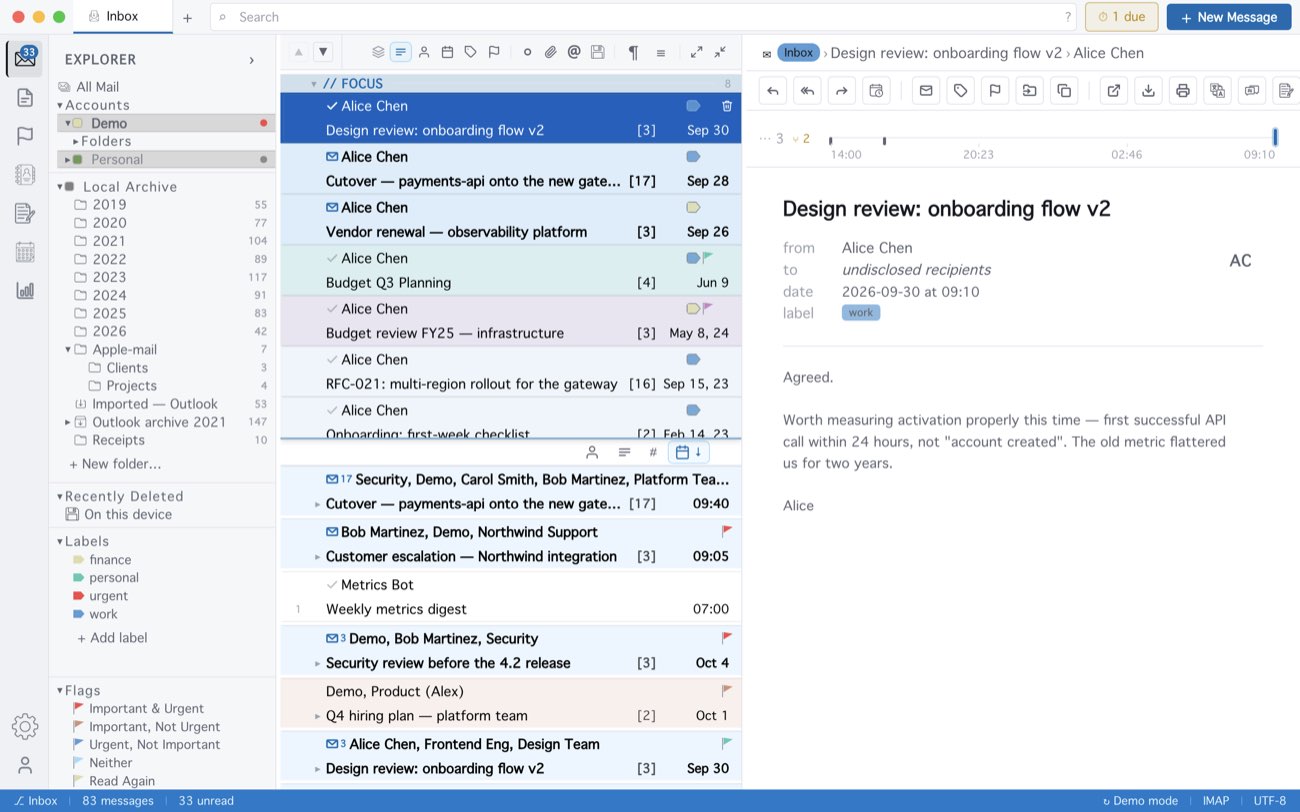
Task: Click the New Message button
Action: (1229, 17)
